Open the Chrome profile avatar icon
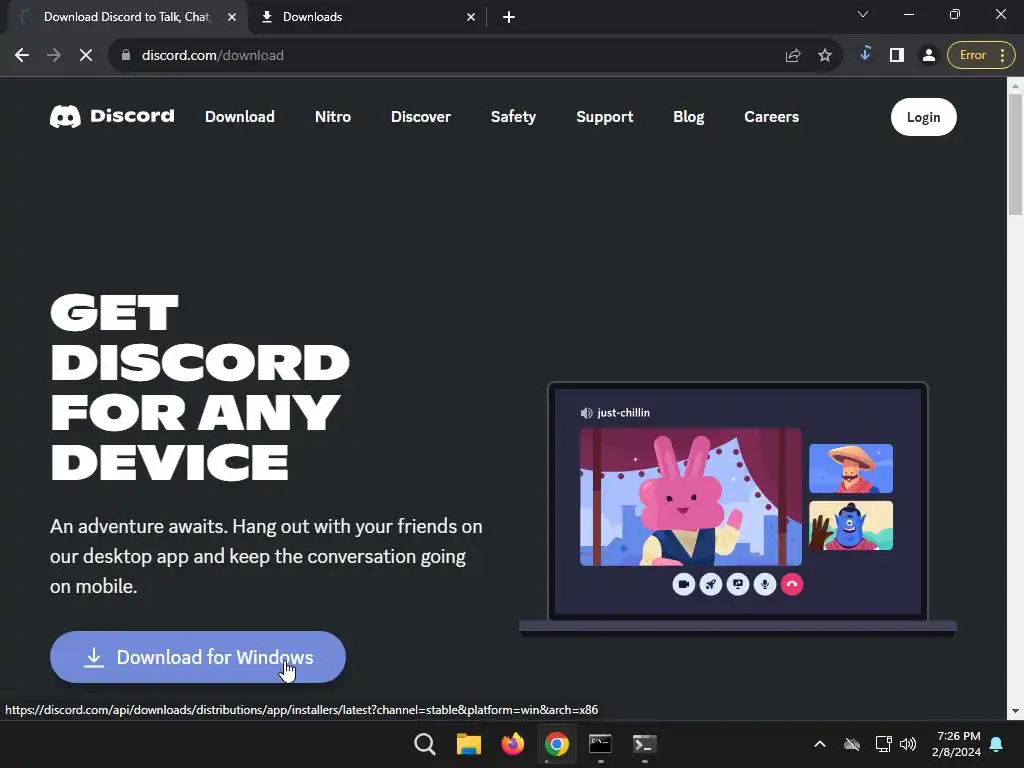1024x768 pixels. [x=928, y=56]
